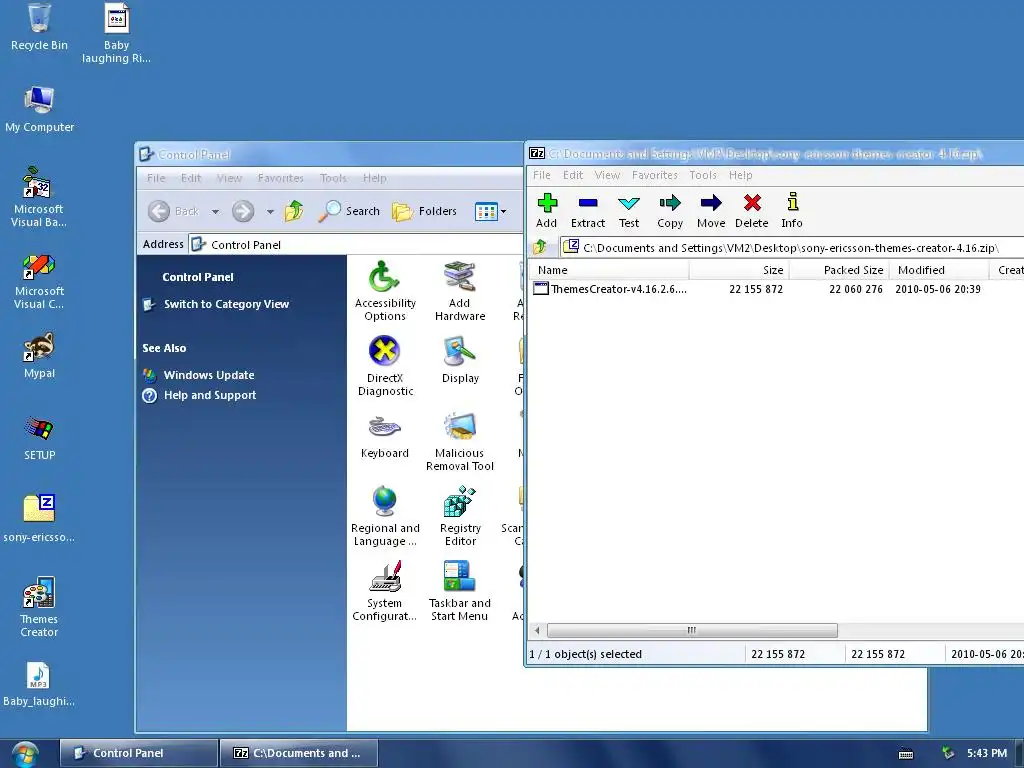Image resolution: width=1024 pixels, height=768 pixels.
Task: Select Recycle Bin on desktop
Action: coord(39,27)
